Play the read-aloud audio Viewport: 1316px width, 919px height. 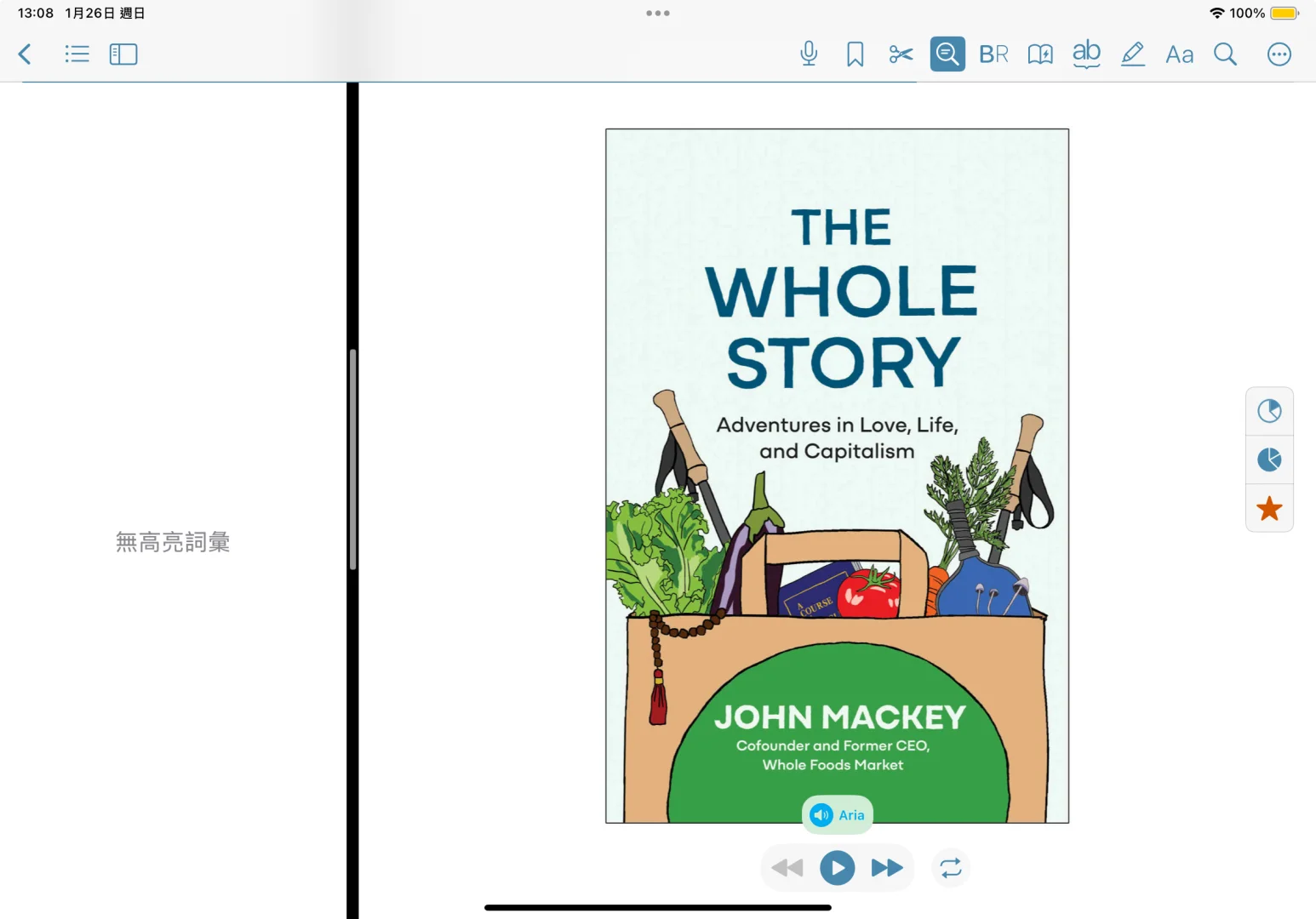[838, 868]
